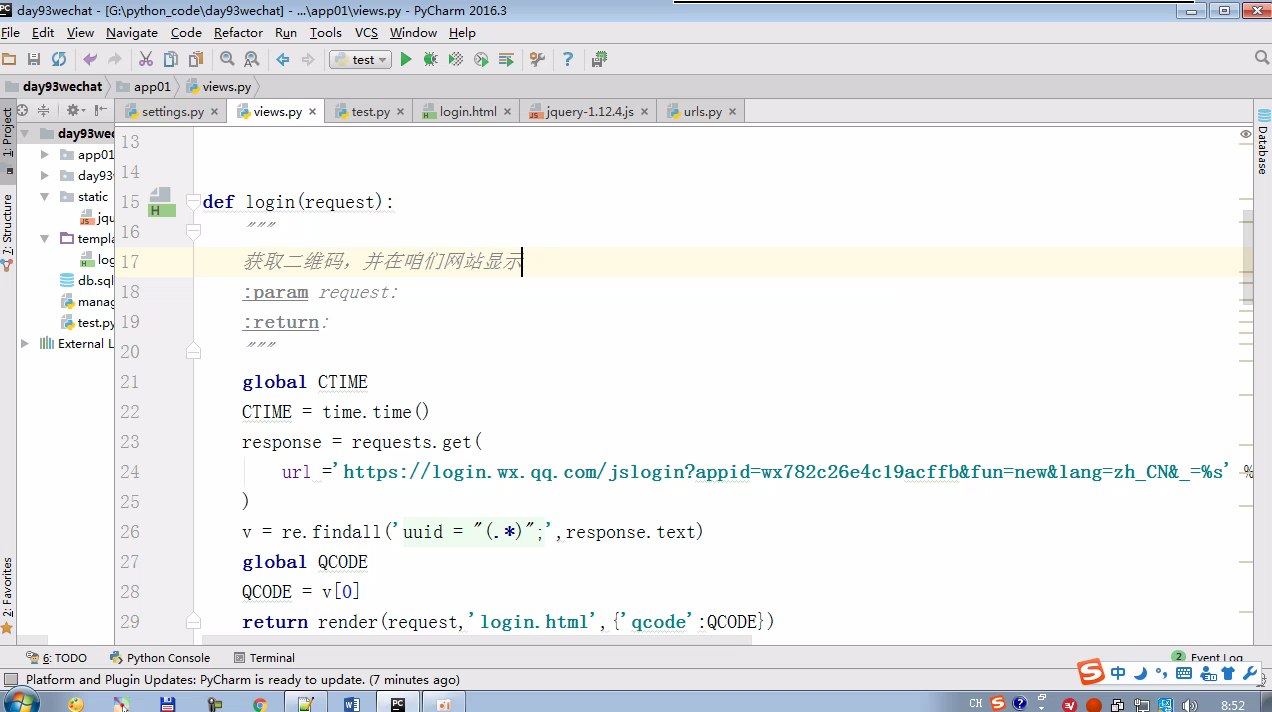Open run configuration 'test' dropdown
1272x712 pixels.
pyautogui.click(x=360, y=60)
